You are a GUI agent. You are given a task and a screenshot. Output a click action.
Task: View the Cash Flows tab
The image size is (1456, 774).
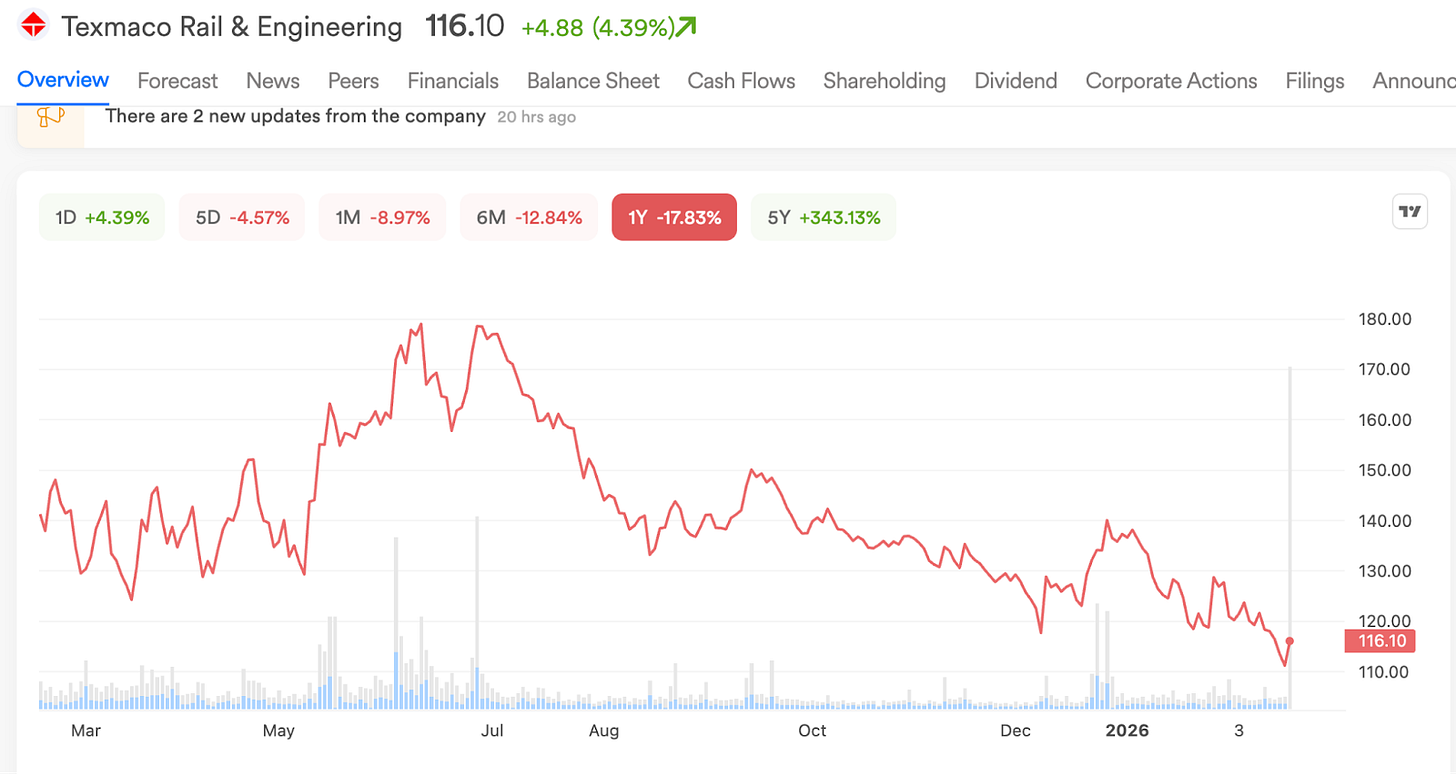pos(741,81)
